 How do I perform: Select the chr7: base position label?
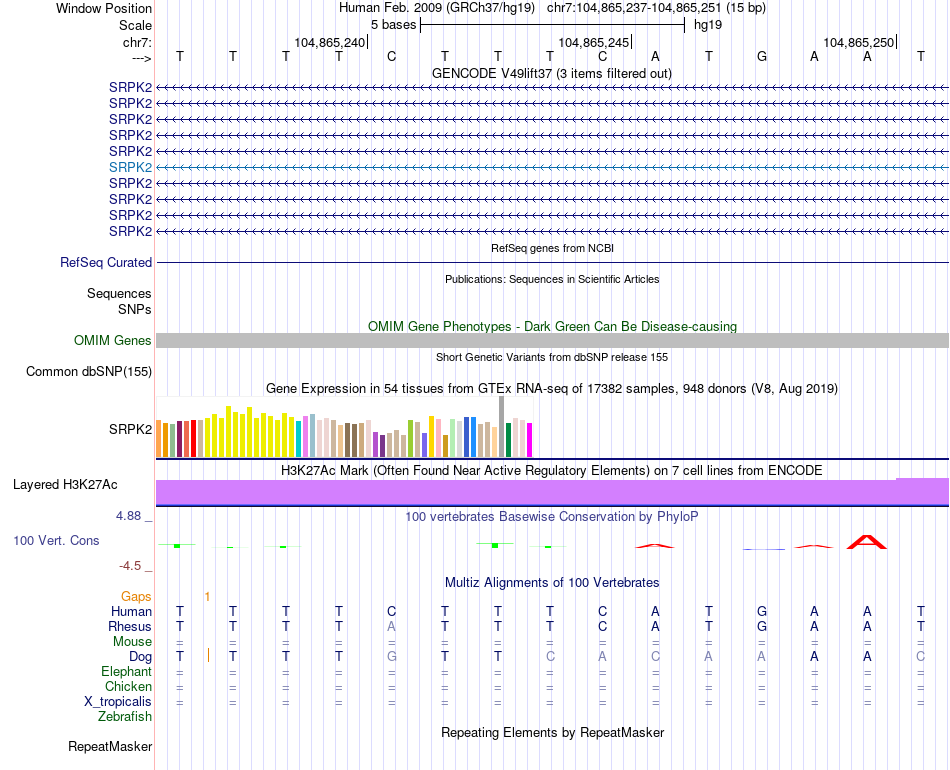pyautogui.click(x=137, y=42)
